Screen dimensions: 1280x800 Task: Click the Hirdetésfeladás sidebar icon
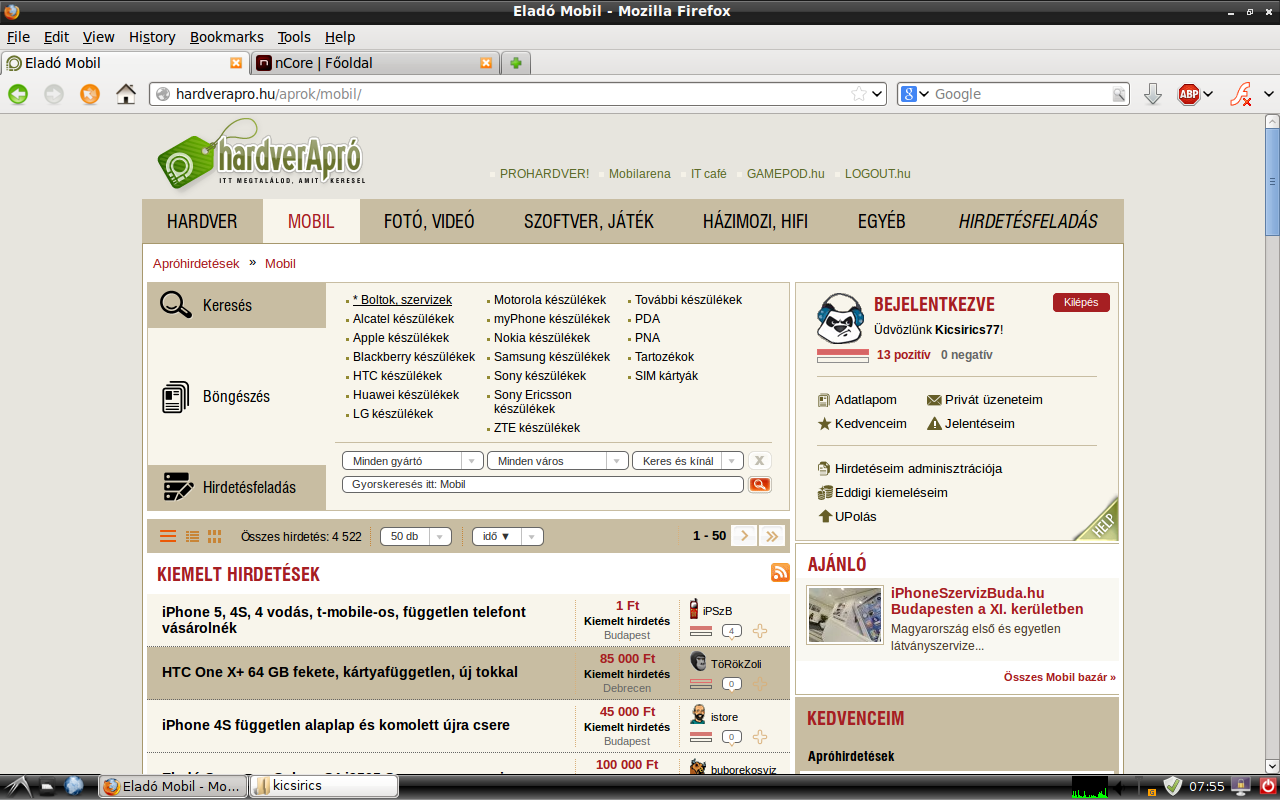pos(177,488)
